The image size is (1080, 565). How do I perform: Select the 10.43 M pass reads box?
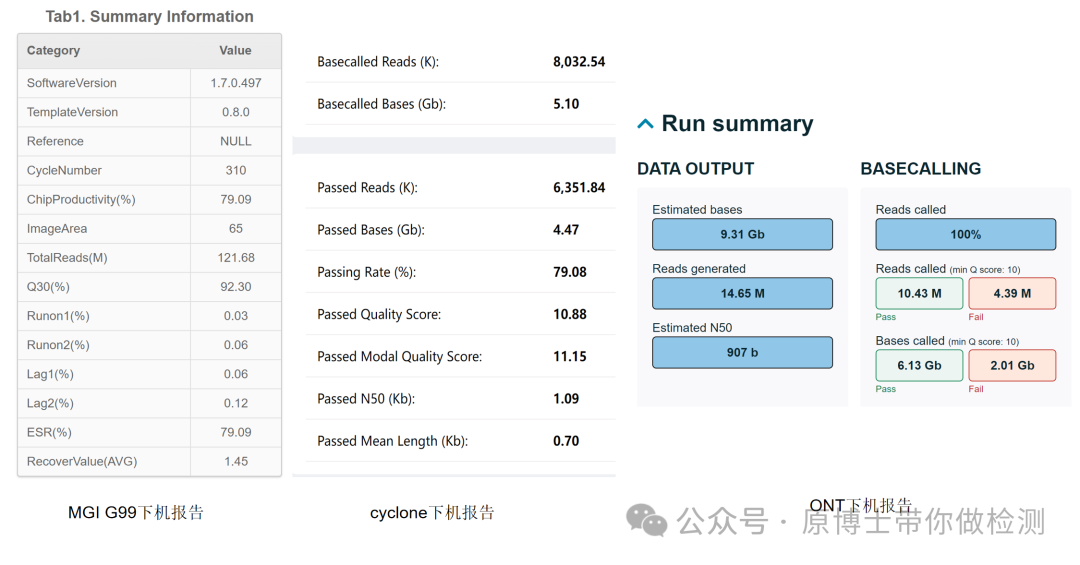[919, 293]
